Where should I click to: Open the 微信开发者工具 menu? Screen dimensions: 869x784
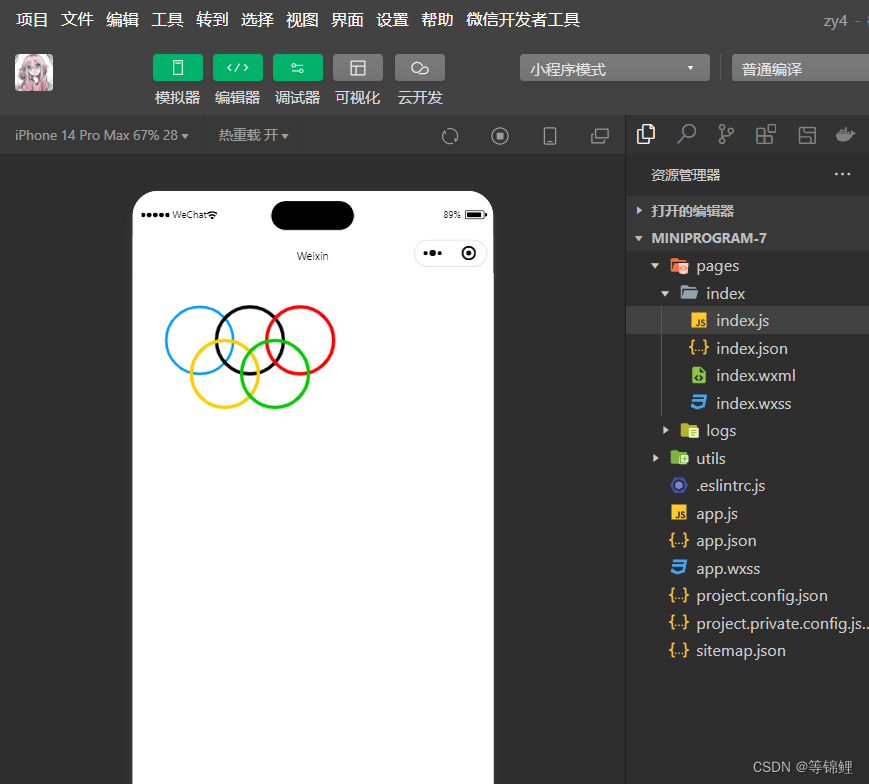(x=523, y=20)
